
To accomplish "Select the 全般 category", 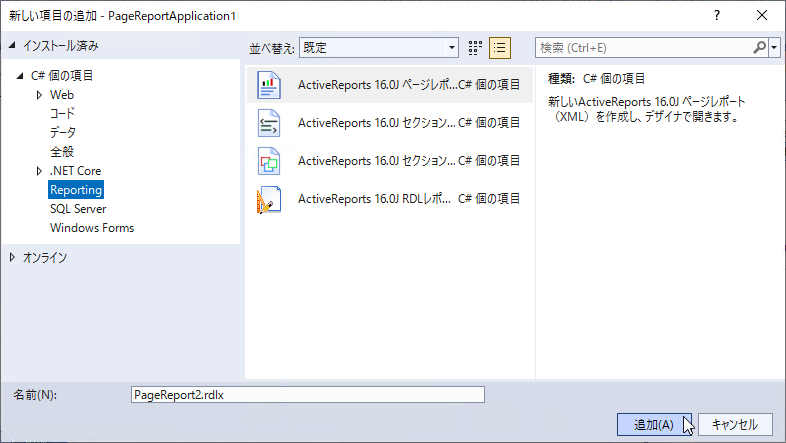I will click(x=62, y=151).
